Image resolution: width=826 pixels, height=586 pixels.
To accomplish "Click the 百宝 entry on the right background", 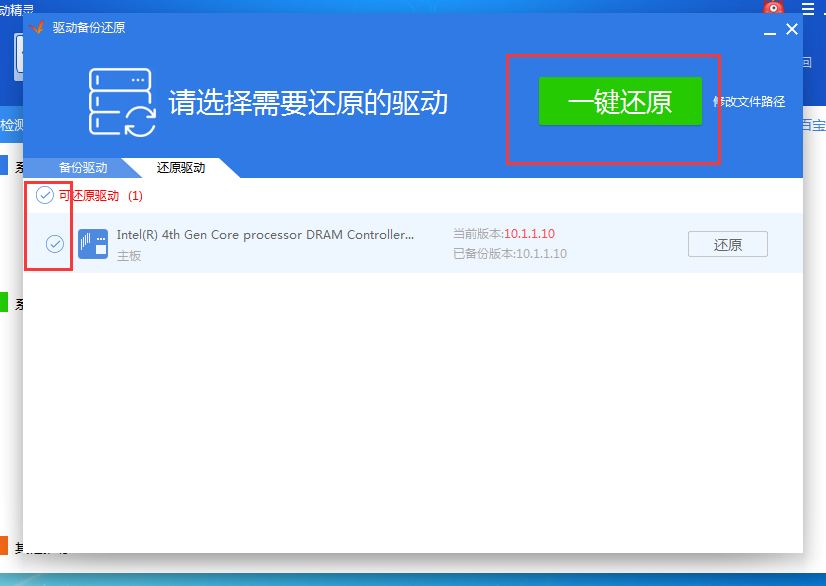I will 816,126.
